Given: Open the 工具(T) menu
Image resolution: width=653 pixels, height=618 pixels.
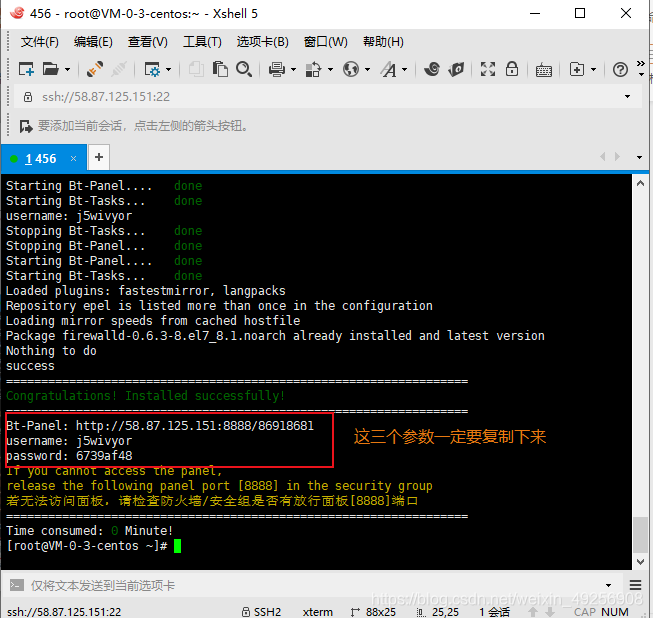Looking at the screenshot, I should pos(202,42).
